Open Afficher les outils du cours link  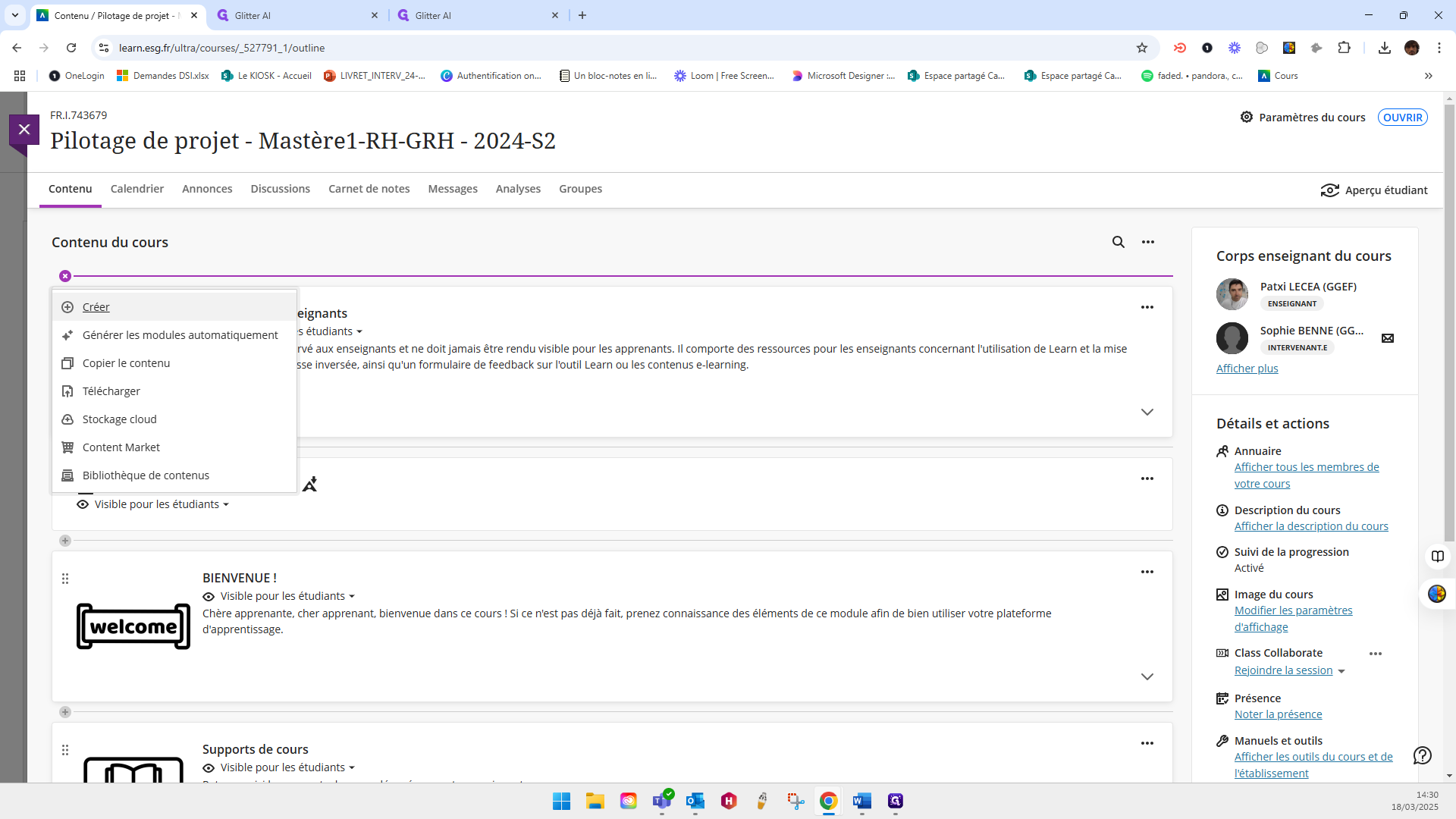pos(1313,765)
